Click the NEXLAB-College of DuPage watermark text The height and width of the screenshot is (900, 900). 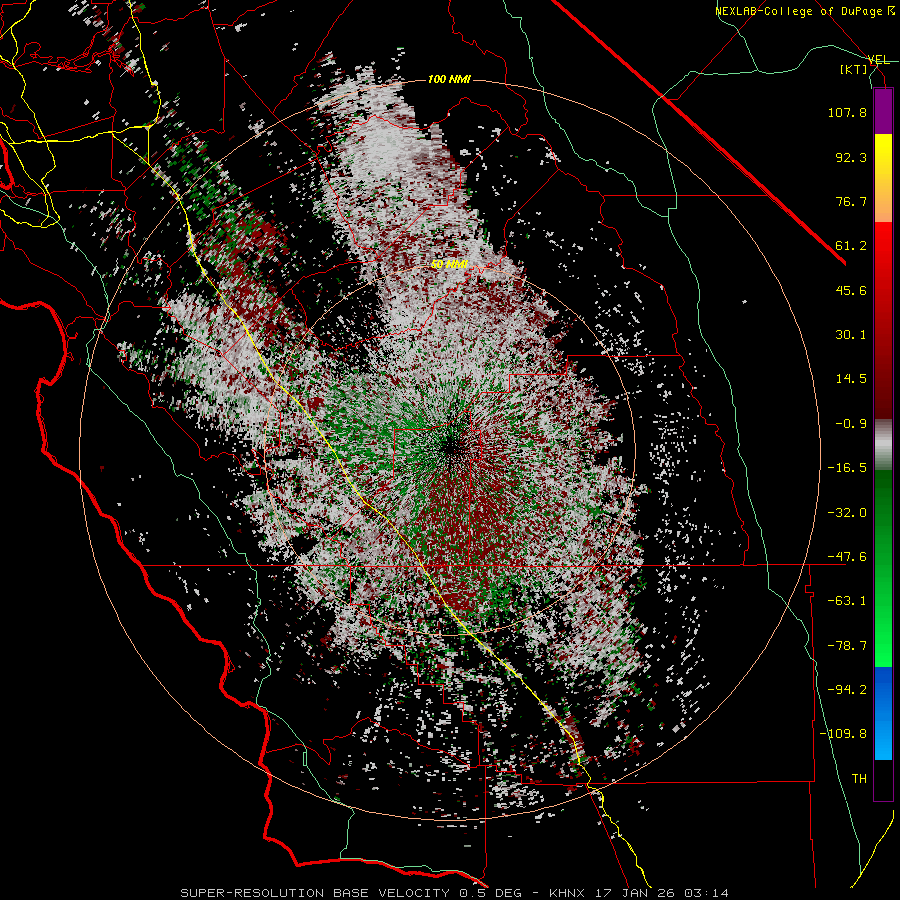804,11
